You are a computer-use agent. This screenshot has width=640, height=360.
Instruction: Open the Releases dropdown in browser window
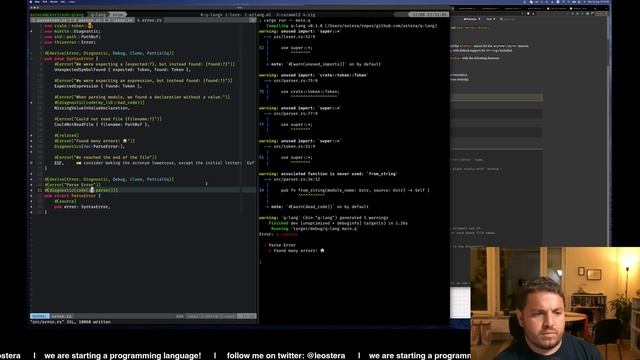pos(472,19)
